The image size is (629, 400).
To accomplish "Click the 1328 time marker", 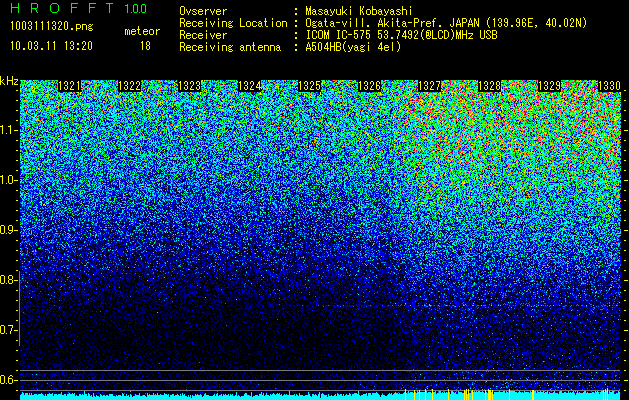I will pos(489,86).
